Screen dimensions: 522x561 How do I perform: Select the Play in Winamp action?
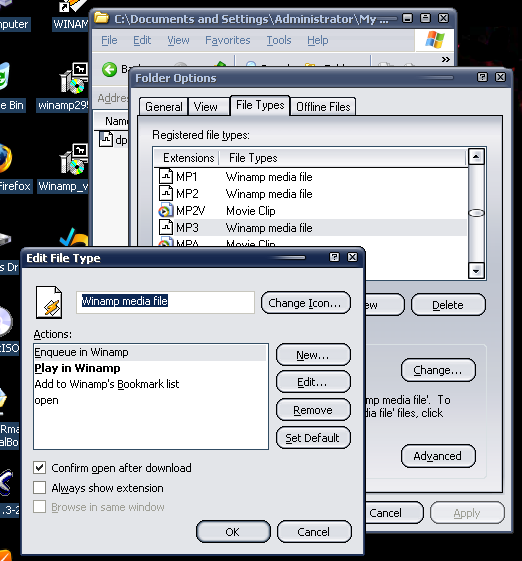pos(151,368)
